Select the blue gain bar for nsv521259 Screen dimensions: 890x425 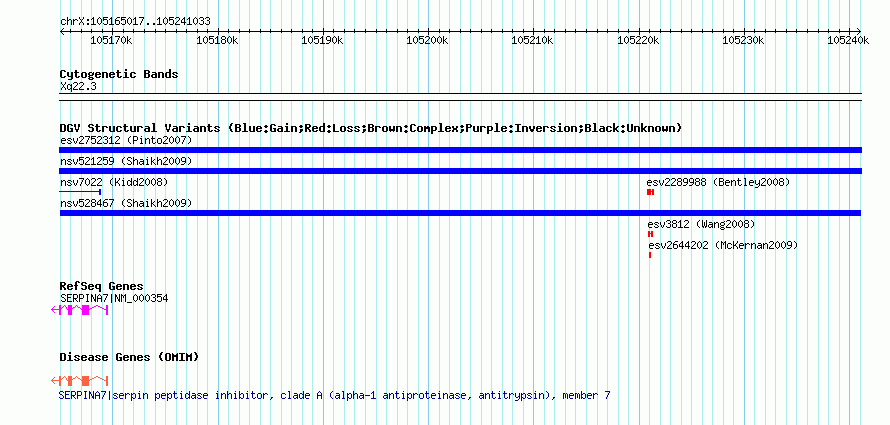pos(460,171)
